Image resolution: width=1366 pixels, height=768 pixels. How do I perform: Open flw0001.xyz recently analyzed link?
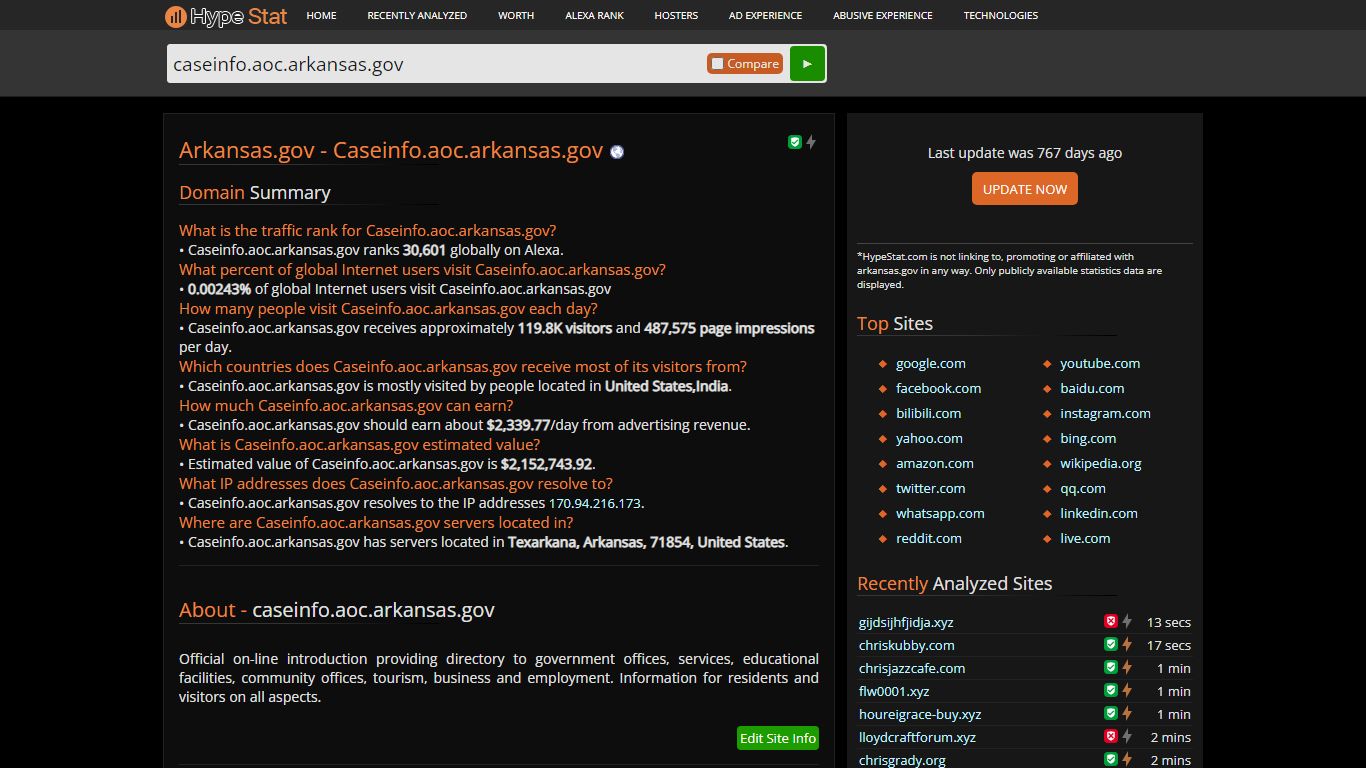pyautogui.click(x=894, y=691)
